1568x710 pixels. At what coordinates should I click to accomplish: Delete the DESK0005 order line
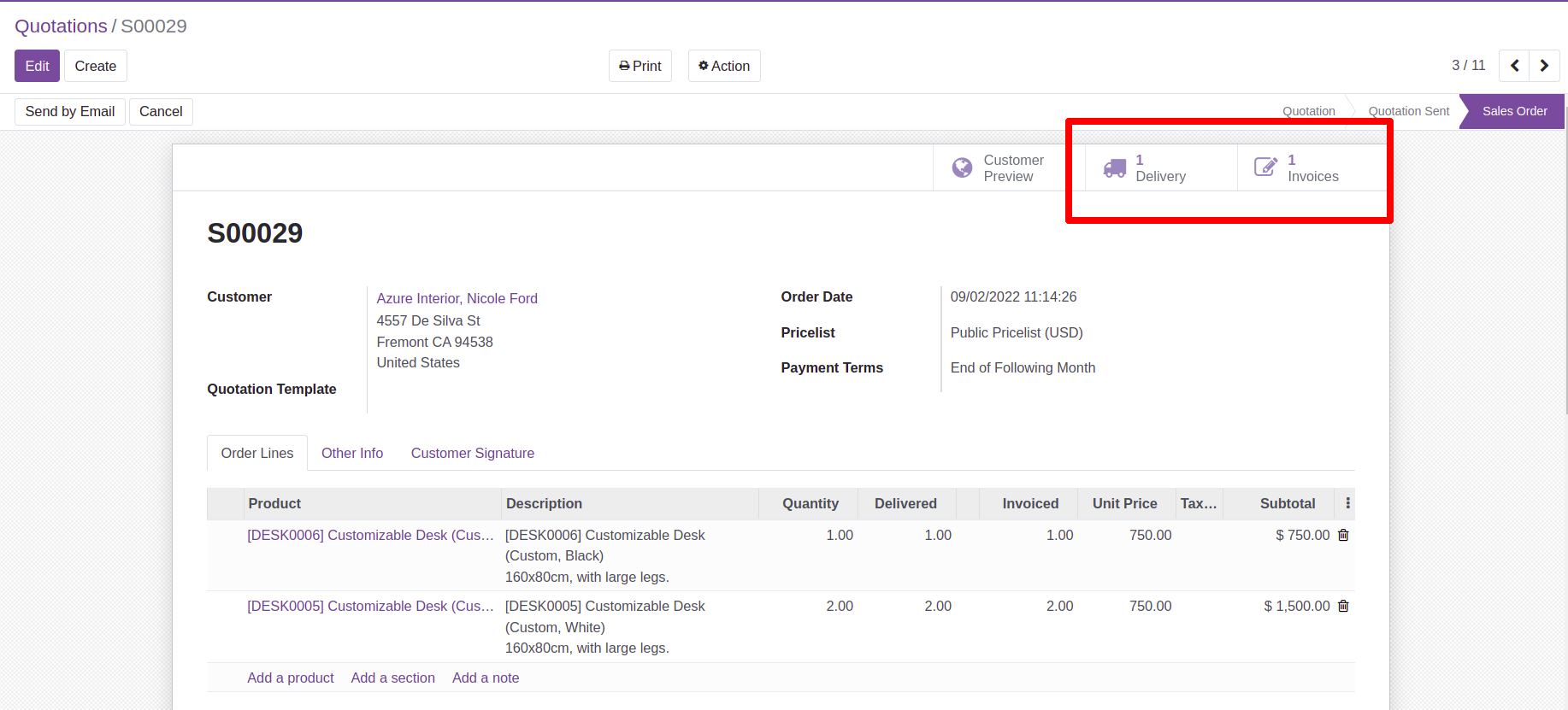coord(1343,606)
